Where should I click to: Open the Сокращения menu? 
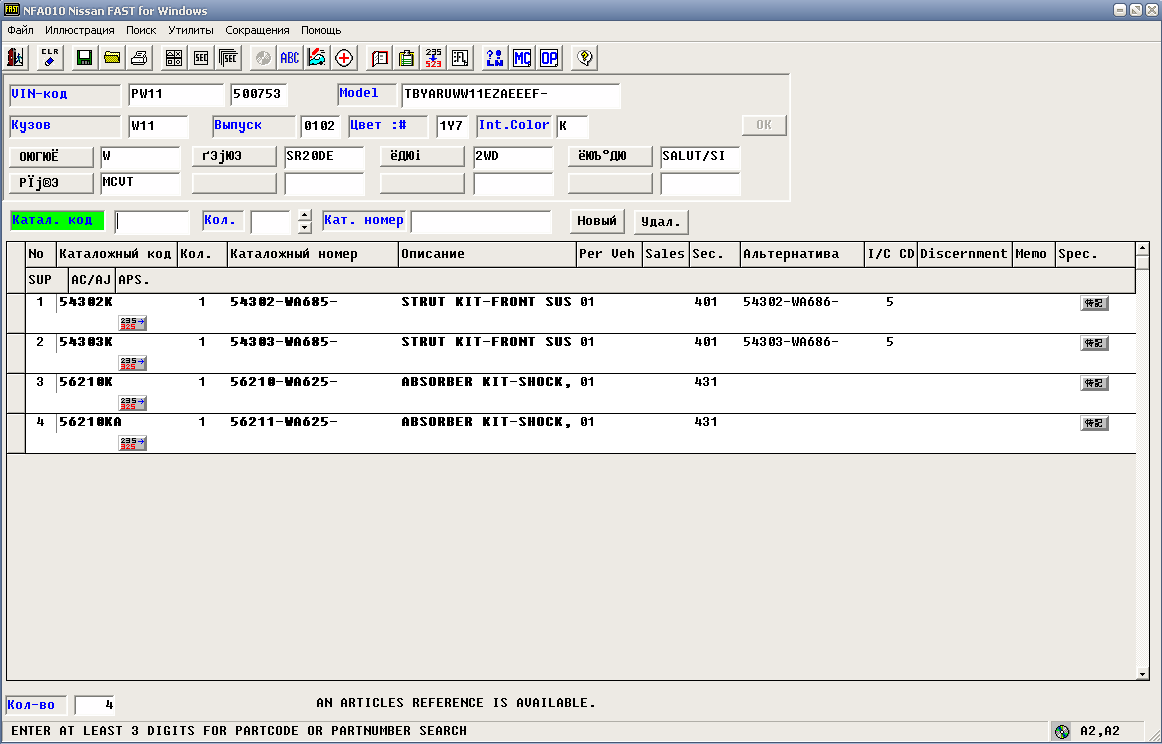point(257,30)
